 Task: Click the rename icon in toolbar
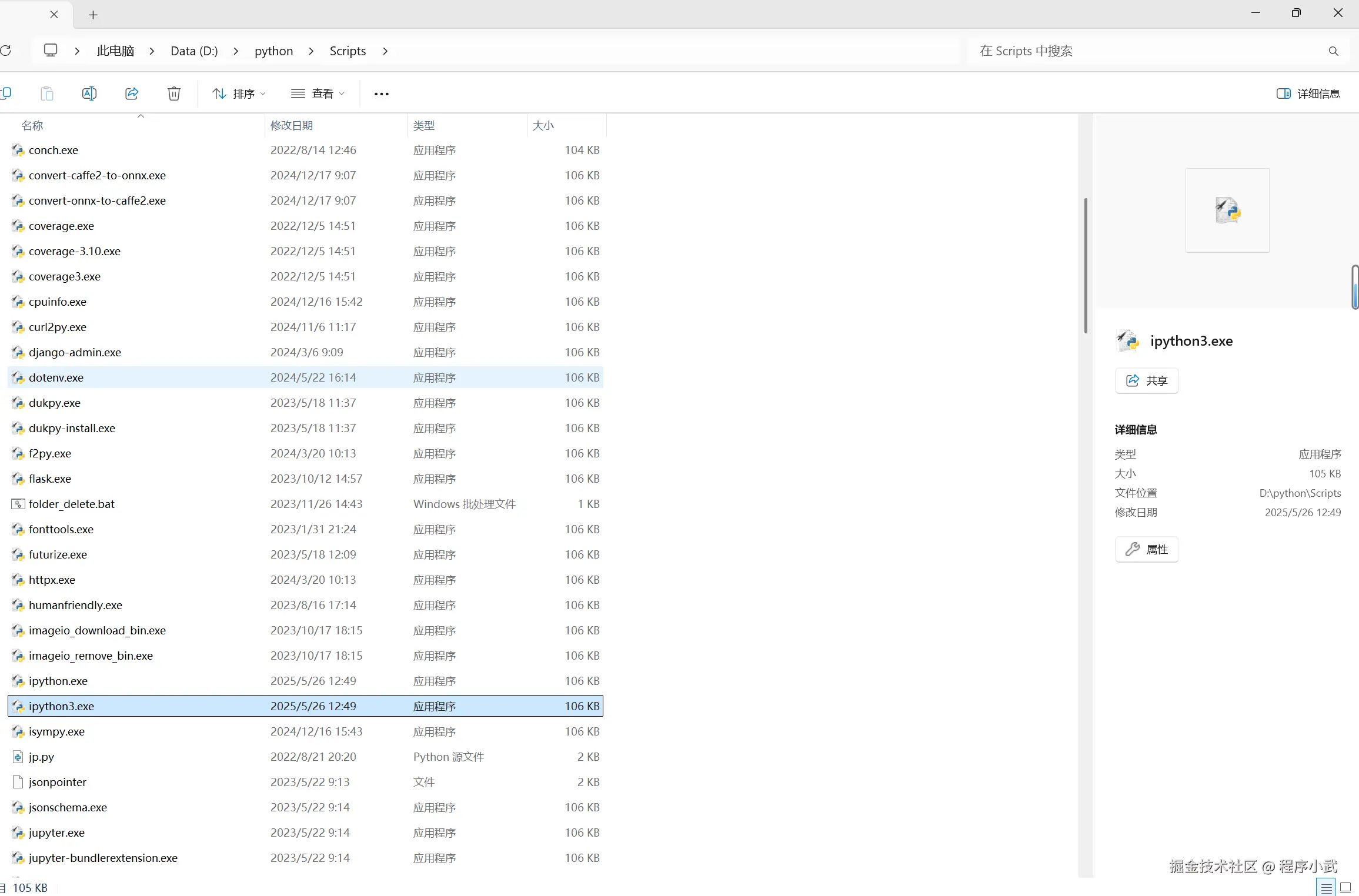click(89, 93)
